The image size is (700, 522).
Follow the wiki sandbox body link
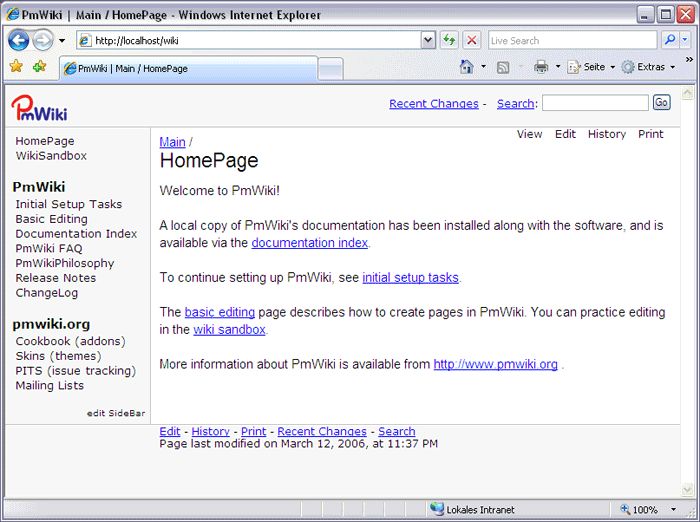coord(229,330)
